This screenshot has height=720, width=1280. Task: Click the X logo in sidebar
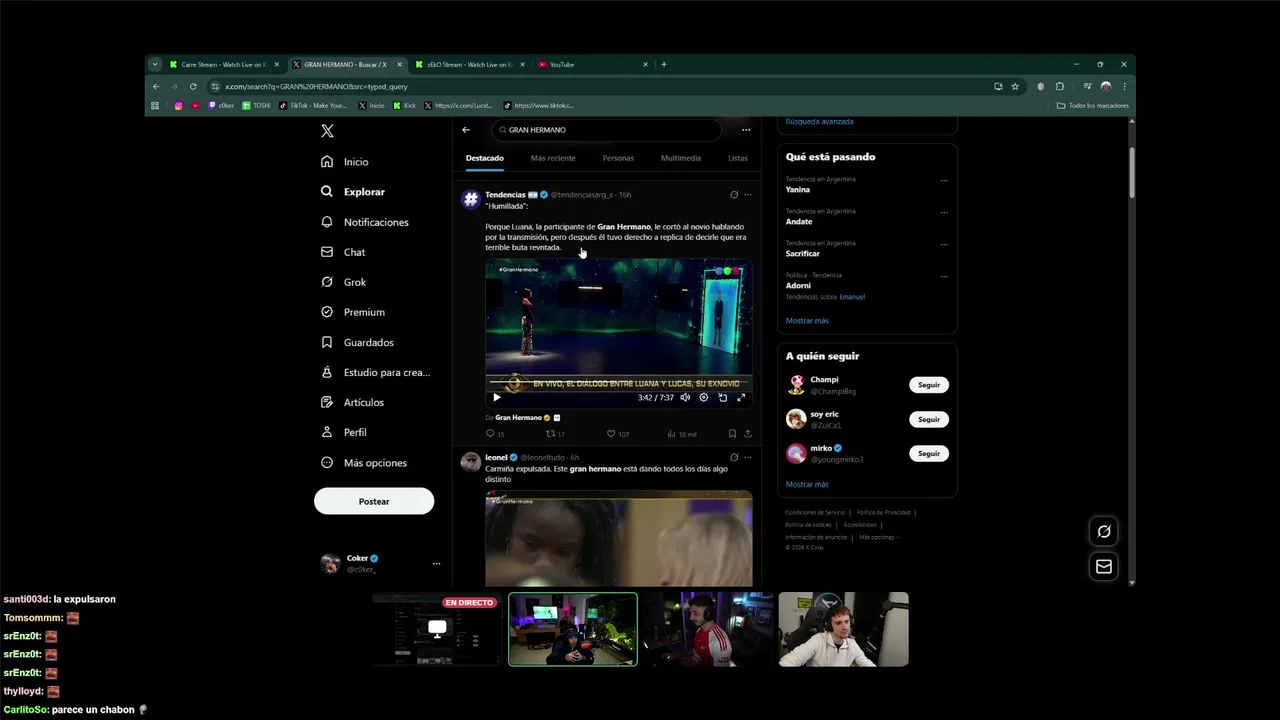pos(327,131)
